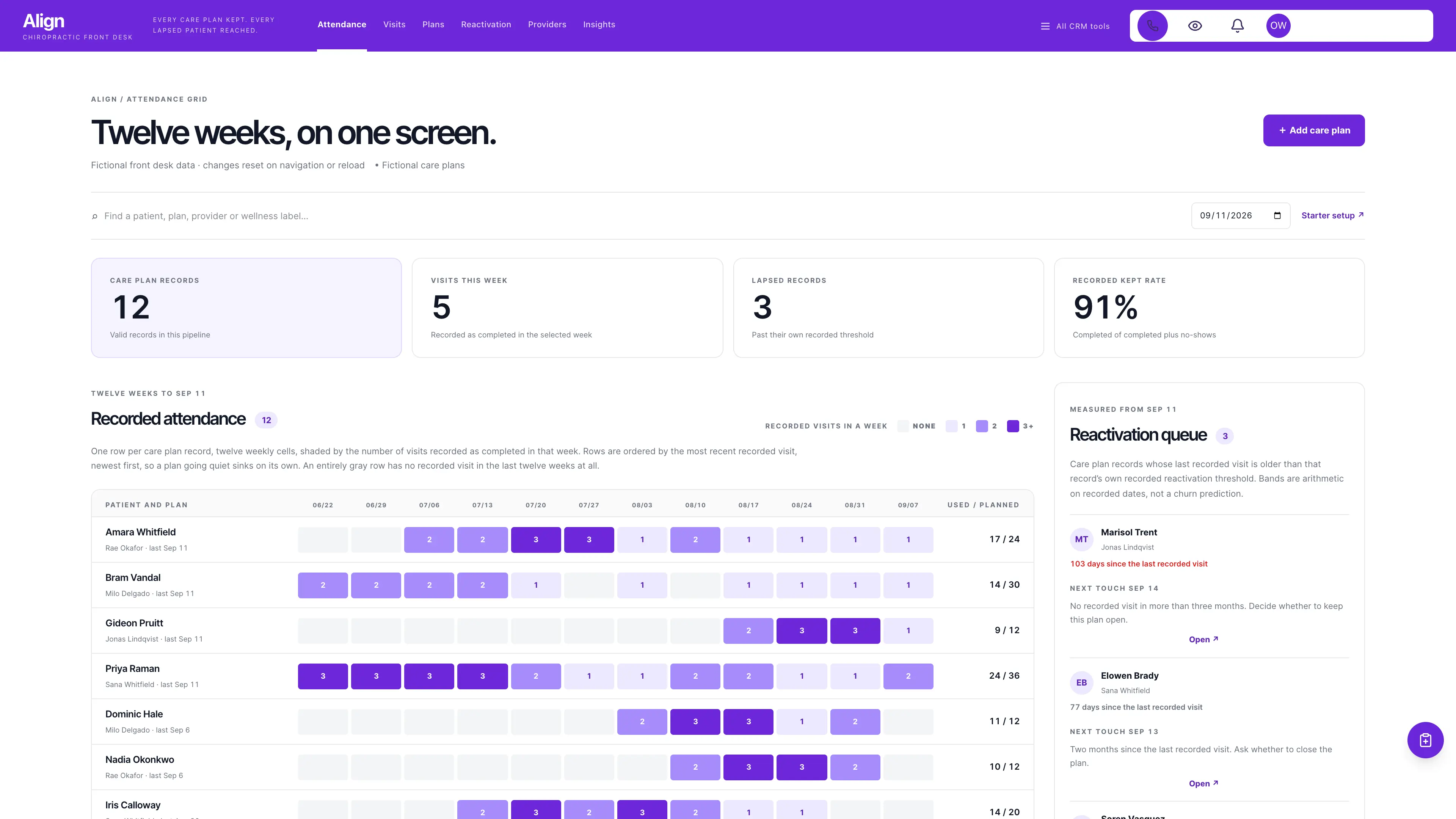Switch to the Visits tab
1456x819 pixels.
(x=394, y=24)
